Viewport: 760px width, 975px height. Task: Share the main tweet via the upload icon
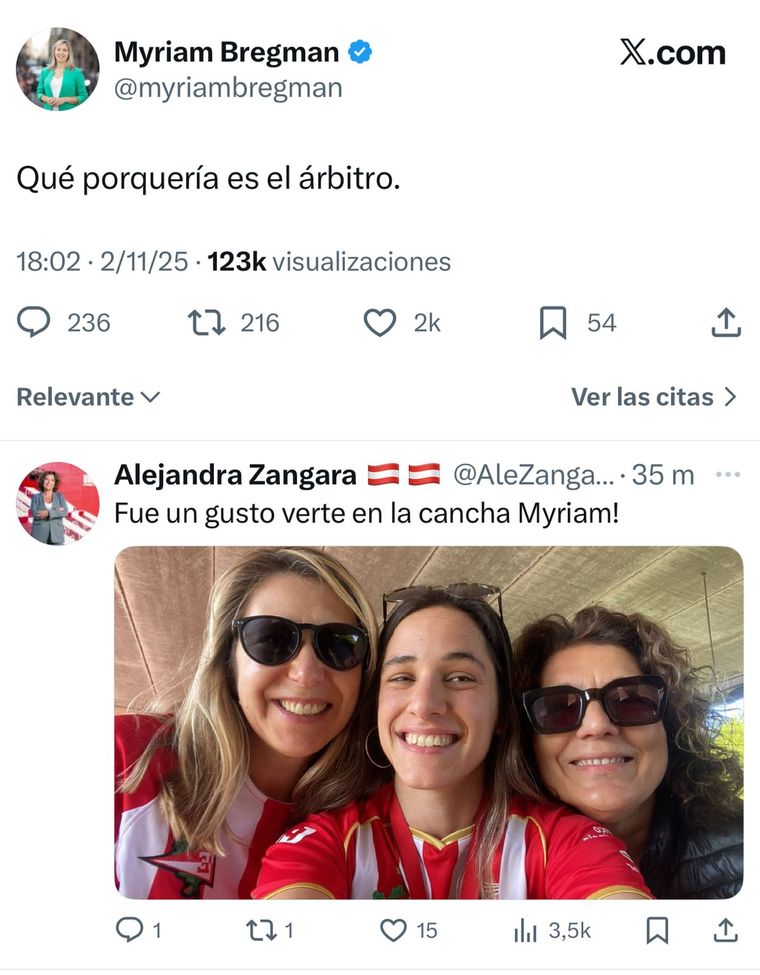[x=726, y=322]
